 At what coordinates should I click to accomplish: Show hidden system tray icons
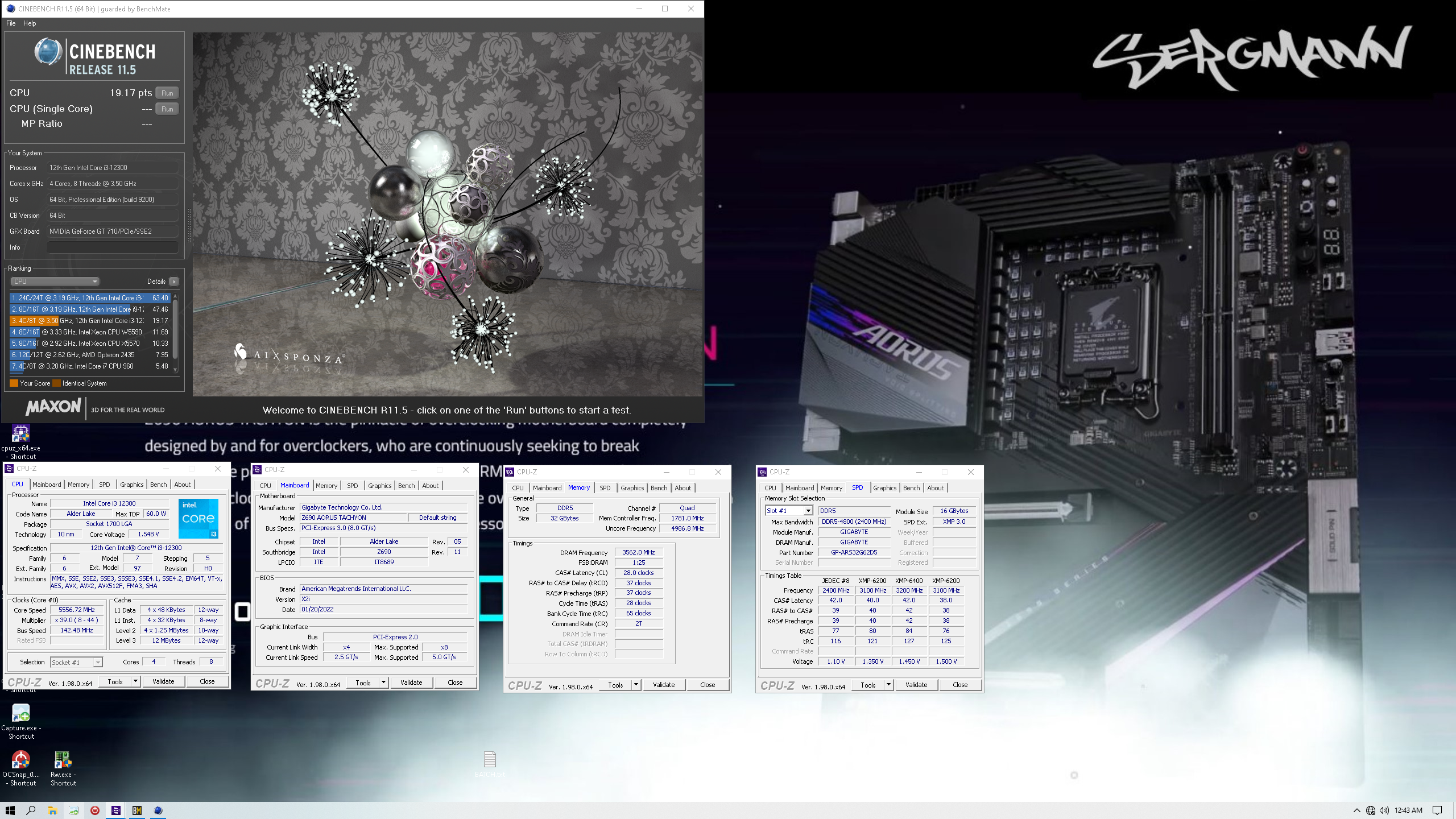click(1356, 810)
